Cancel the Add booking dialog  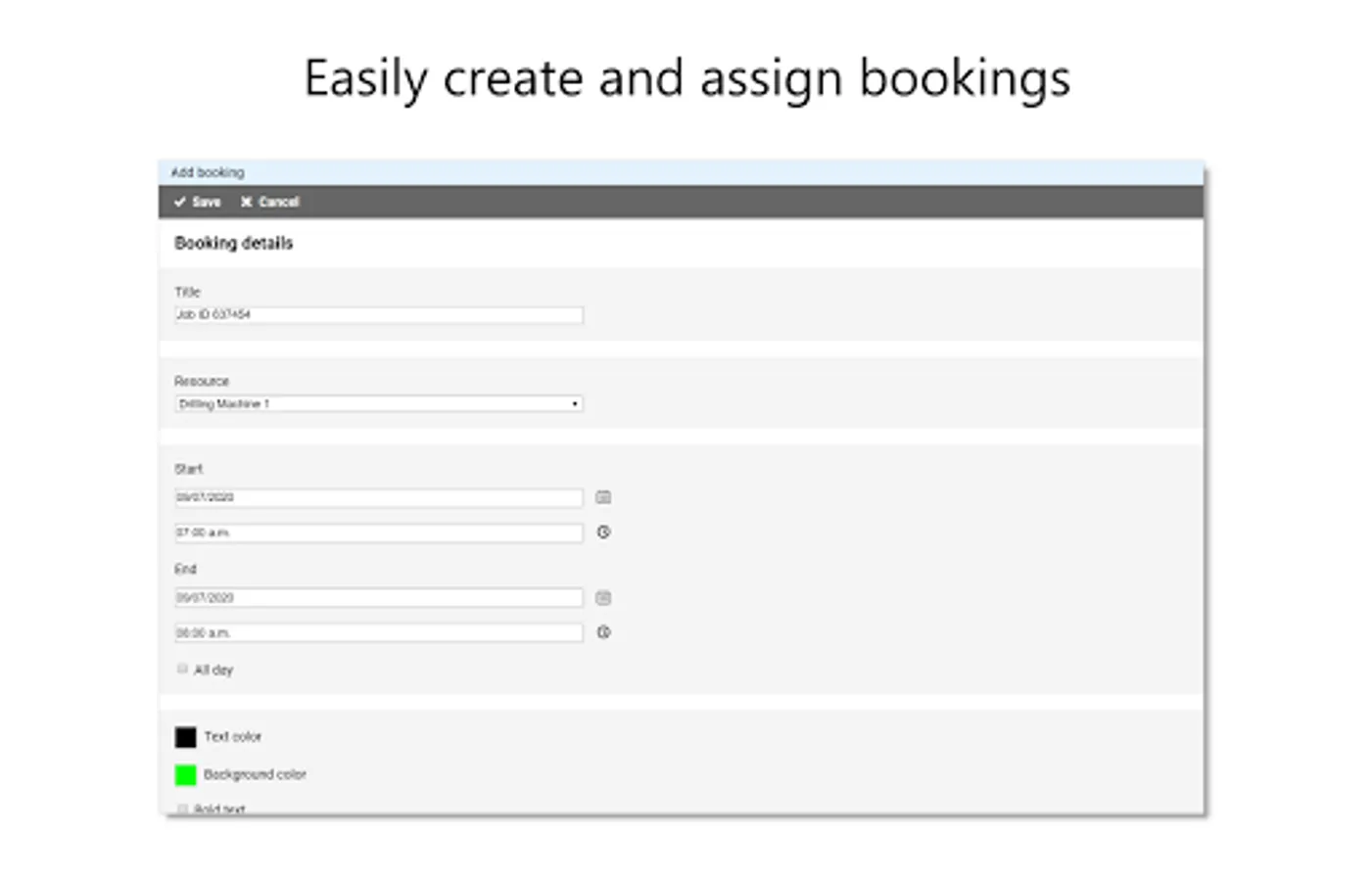(x=270, y=202)
